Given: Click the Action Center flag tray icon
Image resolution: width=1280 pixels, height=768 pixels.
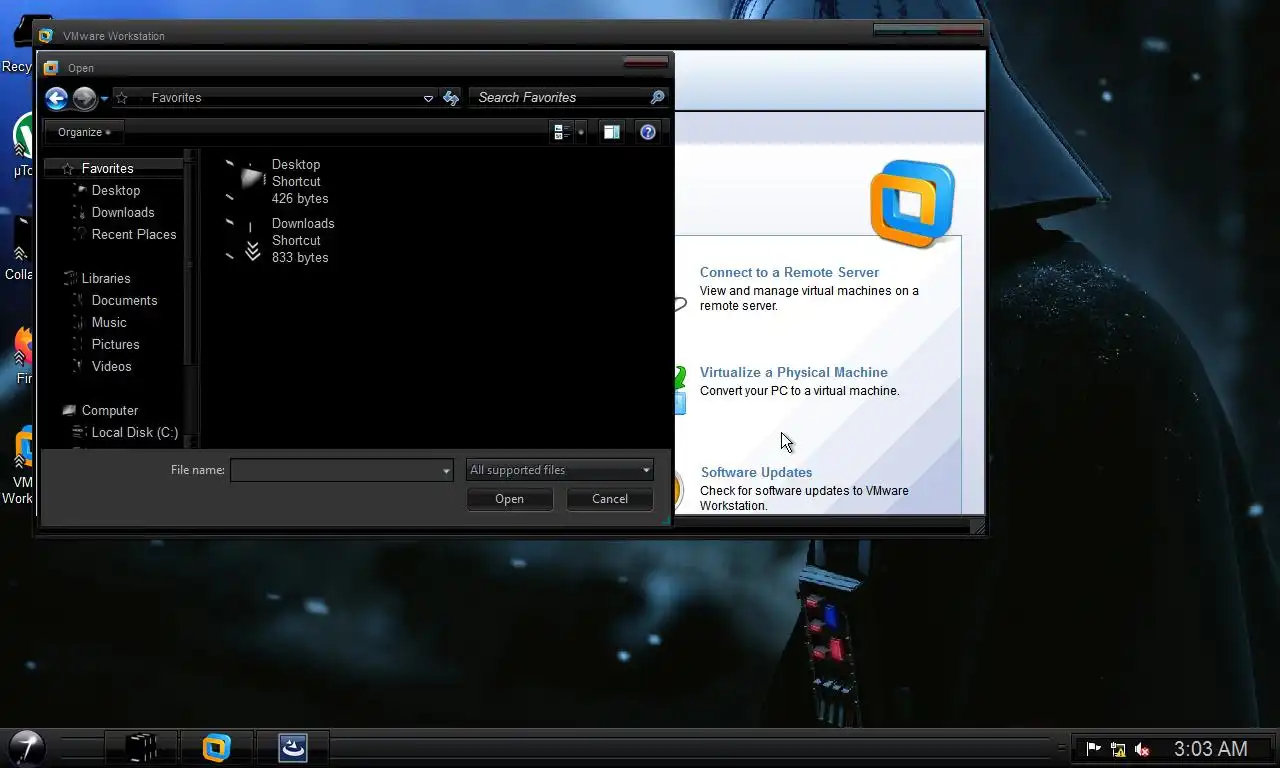Looking at the screenshot, I should coord(1093,749).
